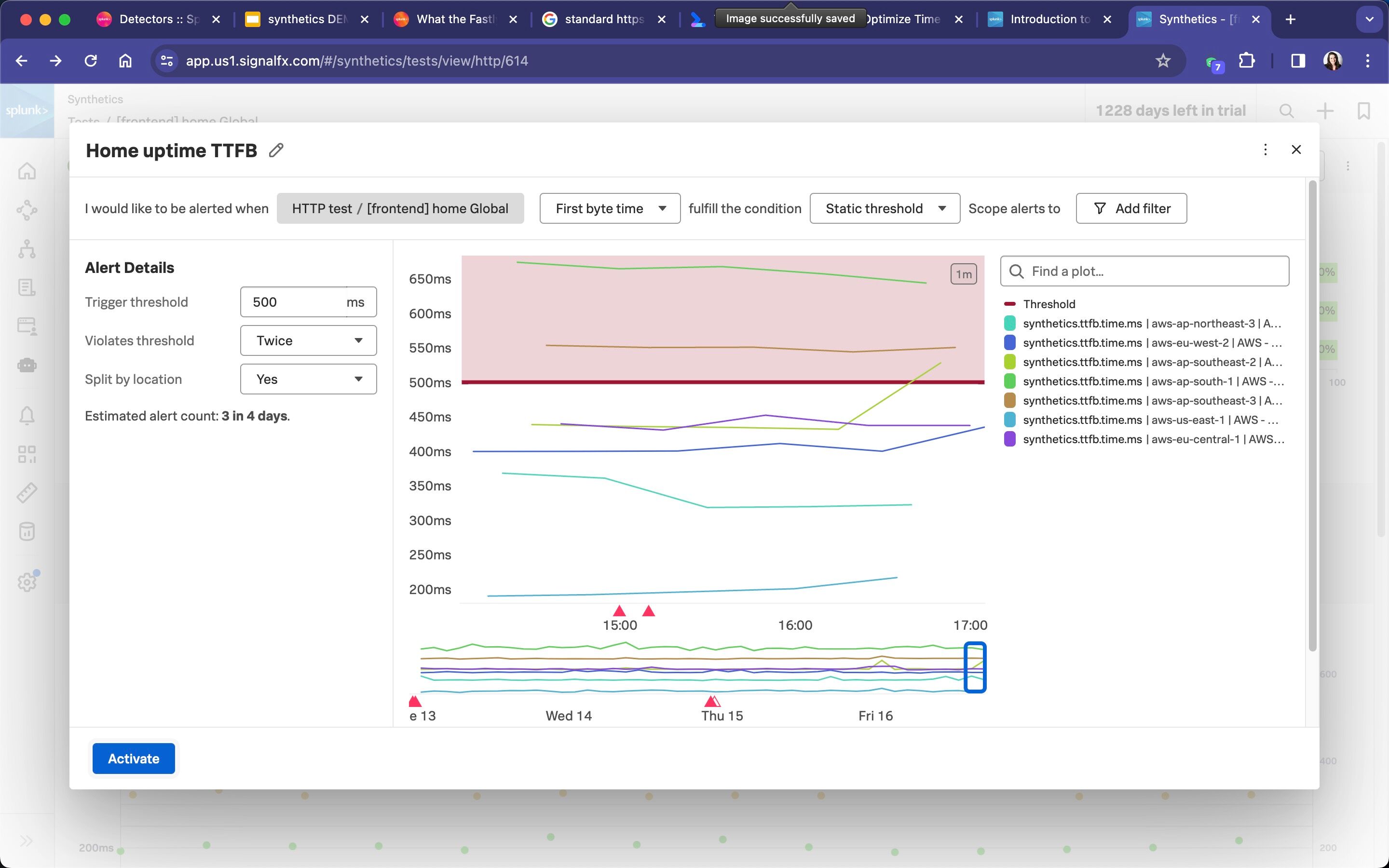
Task: Click the bell Alerts icon in sidebar
Action: pos(27,415)
